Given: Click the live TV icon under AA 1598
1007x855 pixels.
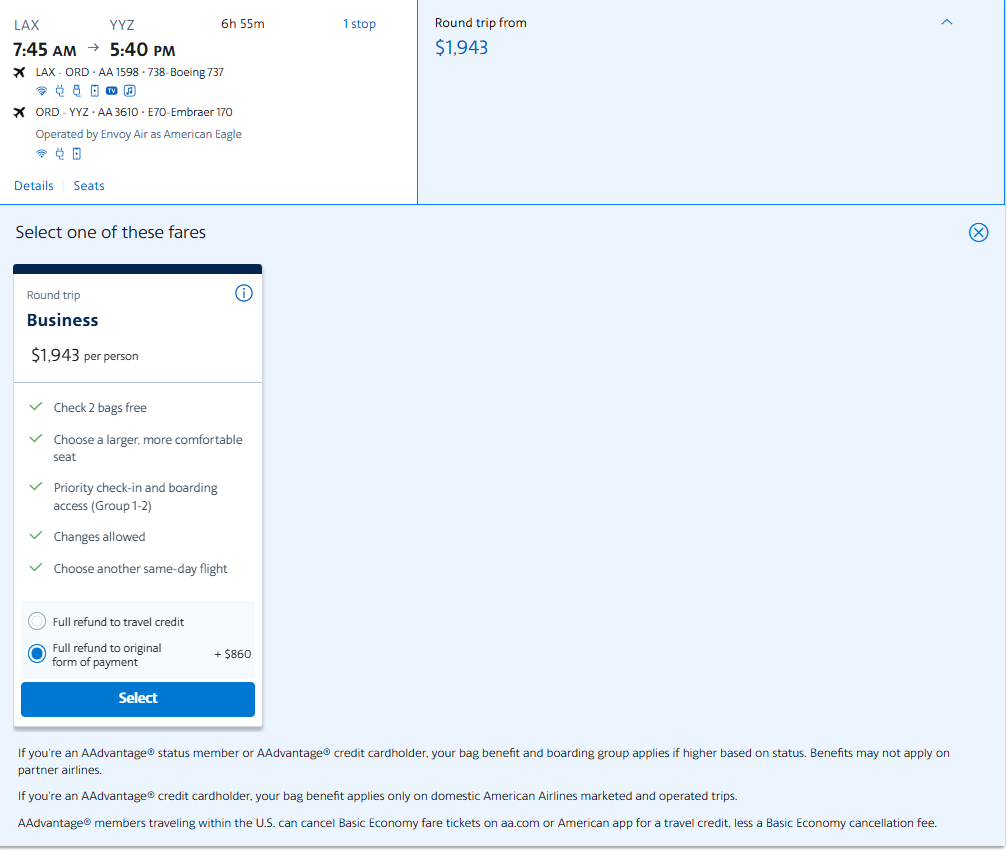Looking at the screenshot, I should pyautogui.click(x=112, y=91).
